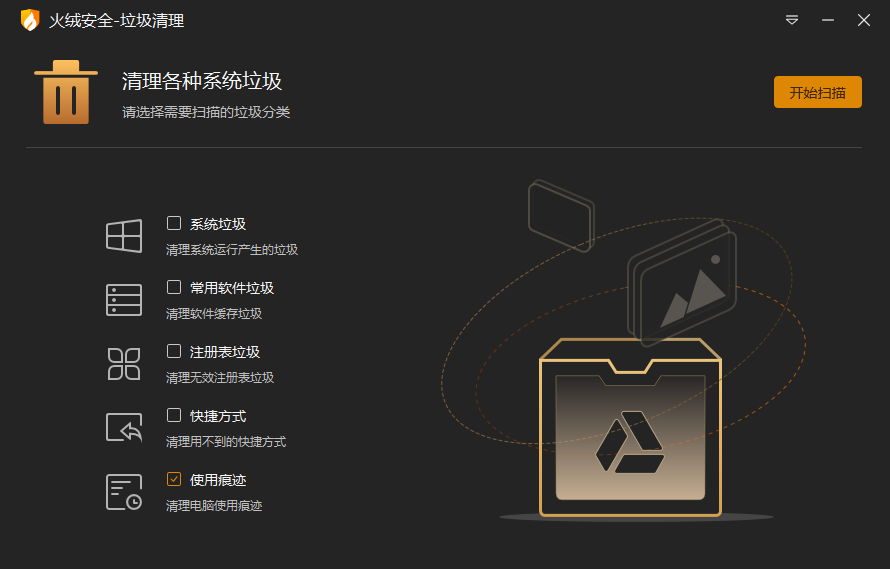Click the recycle box illustration
Image resolution: width=890 pixels, height=569 pixels.
(x=630, y=427)
